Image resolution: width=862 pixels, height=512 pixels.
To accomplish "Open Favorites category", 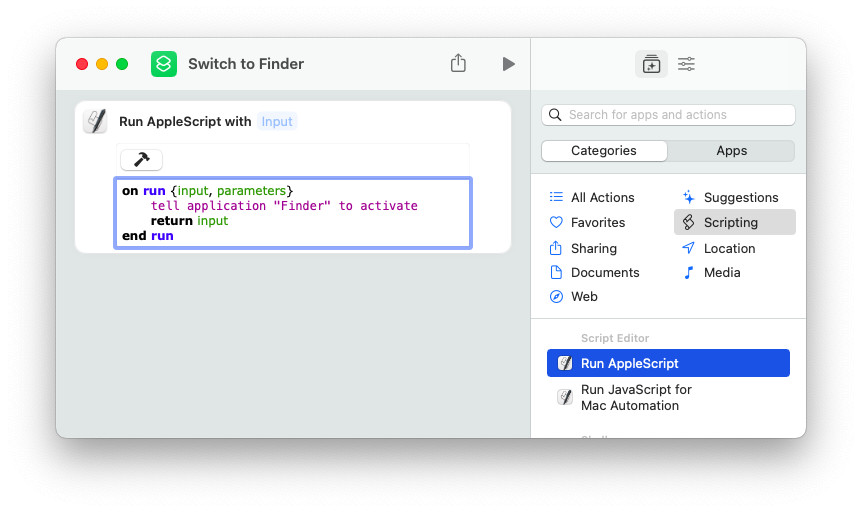I will click(x=598, y=223).
